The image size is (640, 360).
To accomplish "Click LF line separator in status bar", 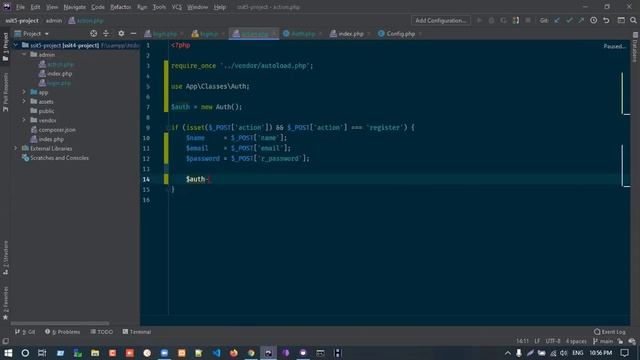I will point(537,341).
